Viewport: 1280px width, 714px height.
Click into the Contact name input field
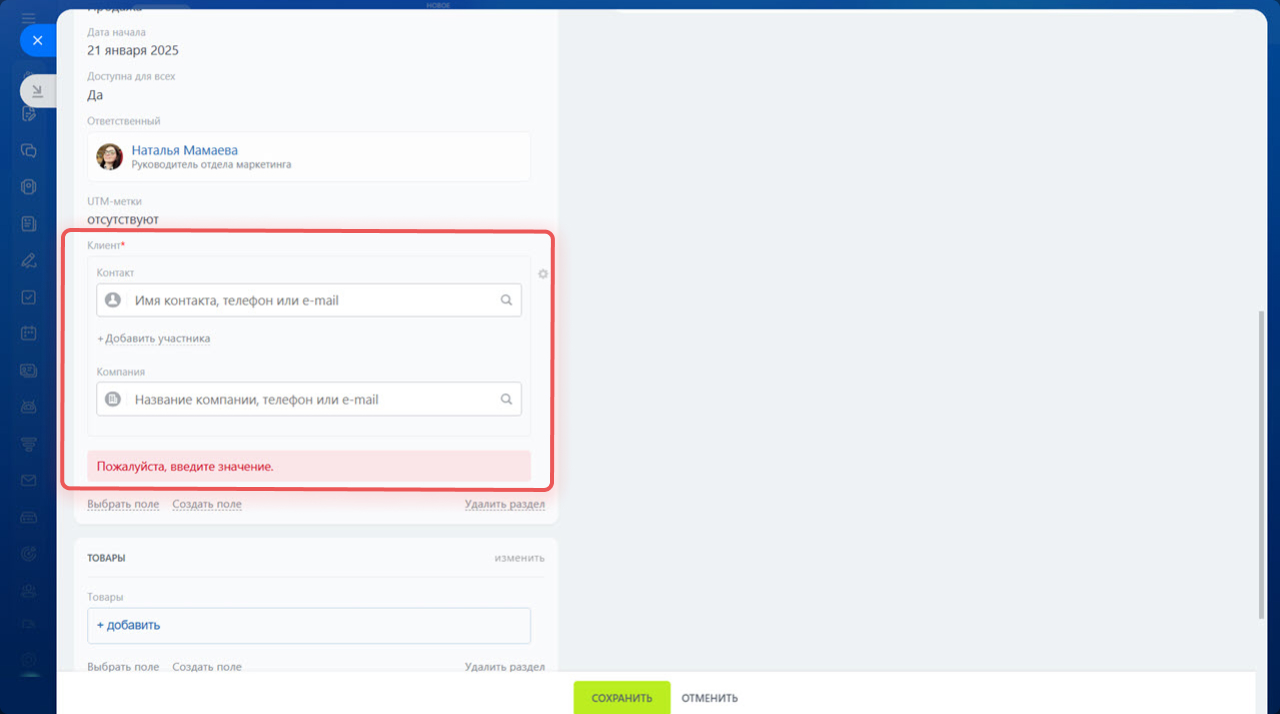click(309, 300)
